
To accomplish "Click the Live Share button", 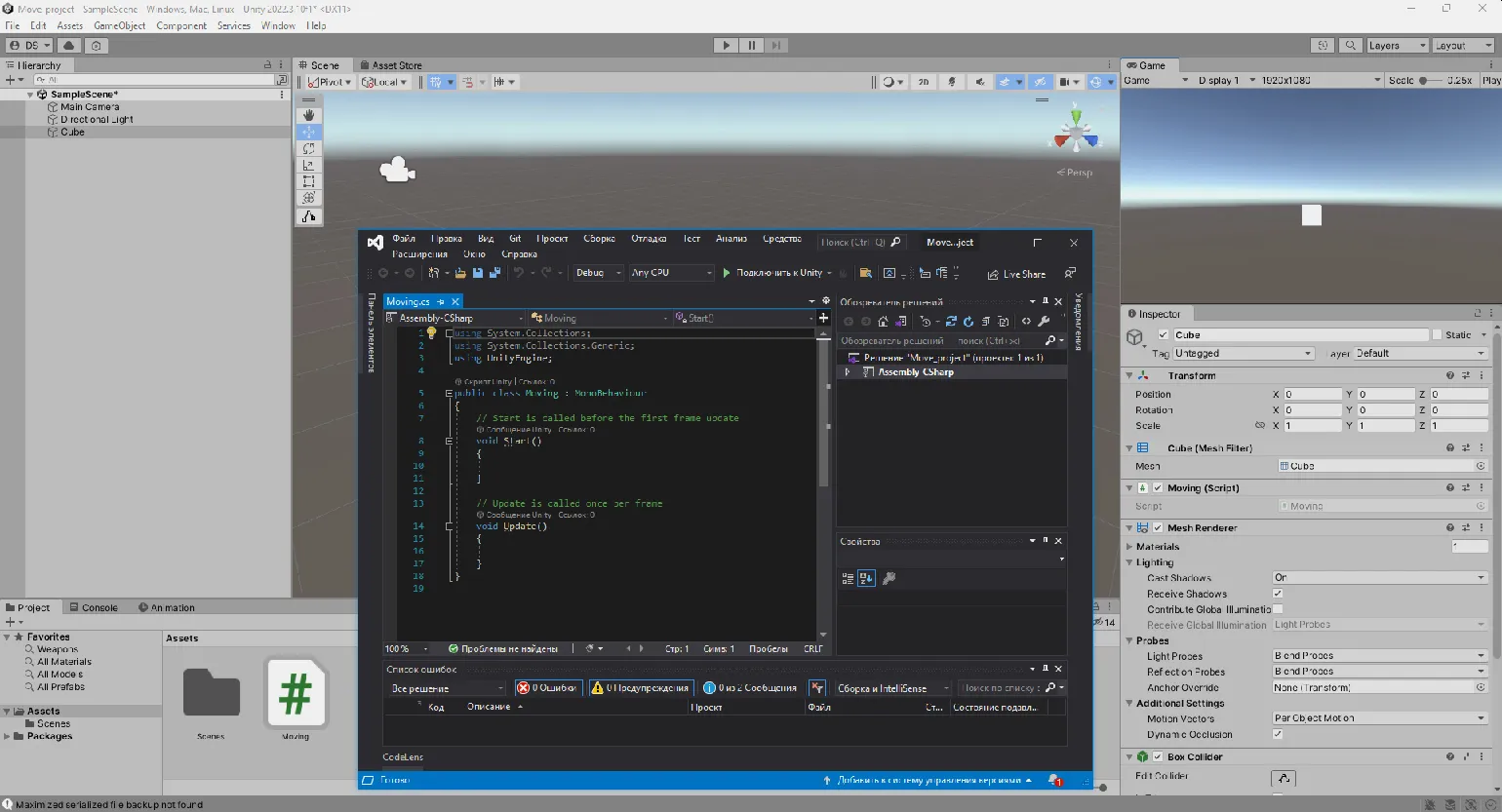I will [1016, 274].
